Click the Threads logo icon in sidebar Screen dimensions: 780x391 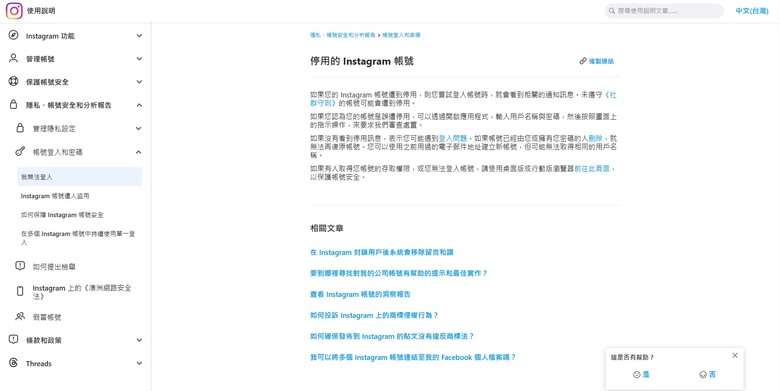pos(13,363)
